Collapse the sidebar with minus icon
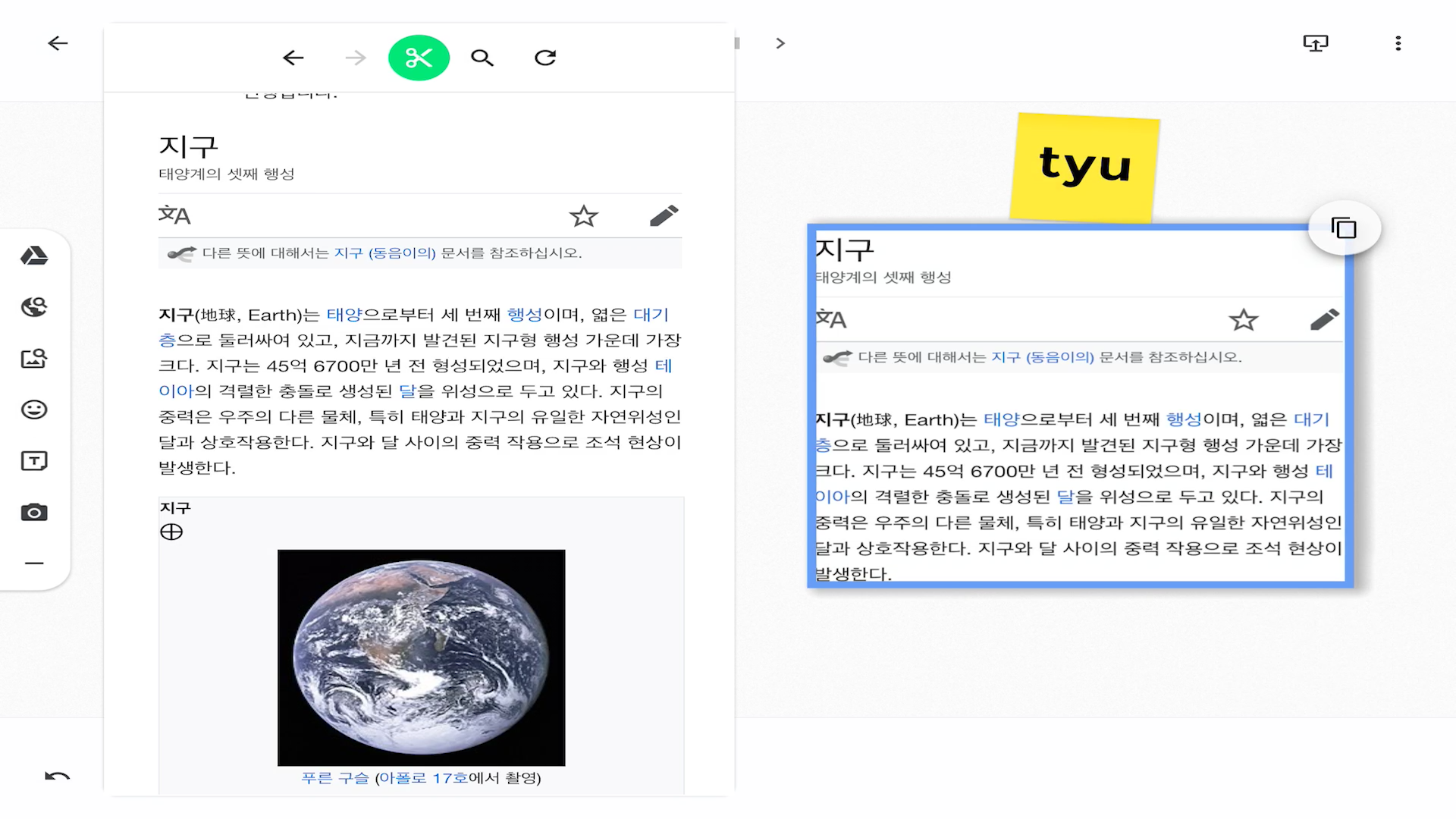 pos(34,563)
